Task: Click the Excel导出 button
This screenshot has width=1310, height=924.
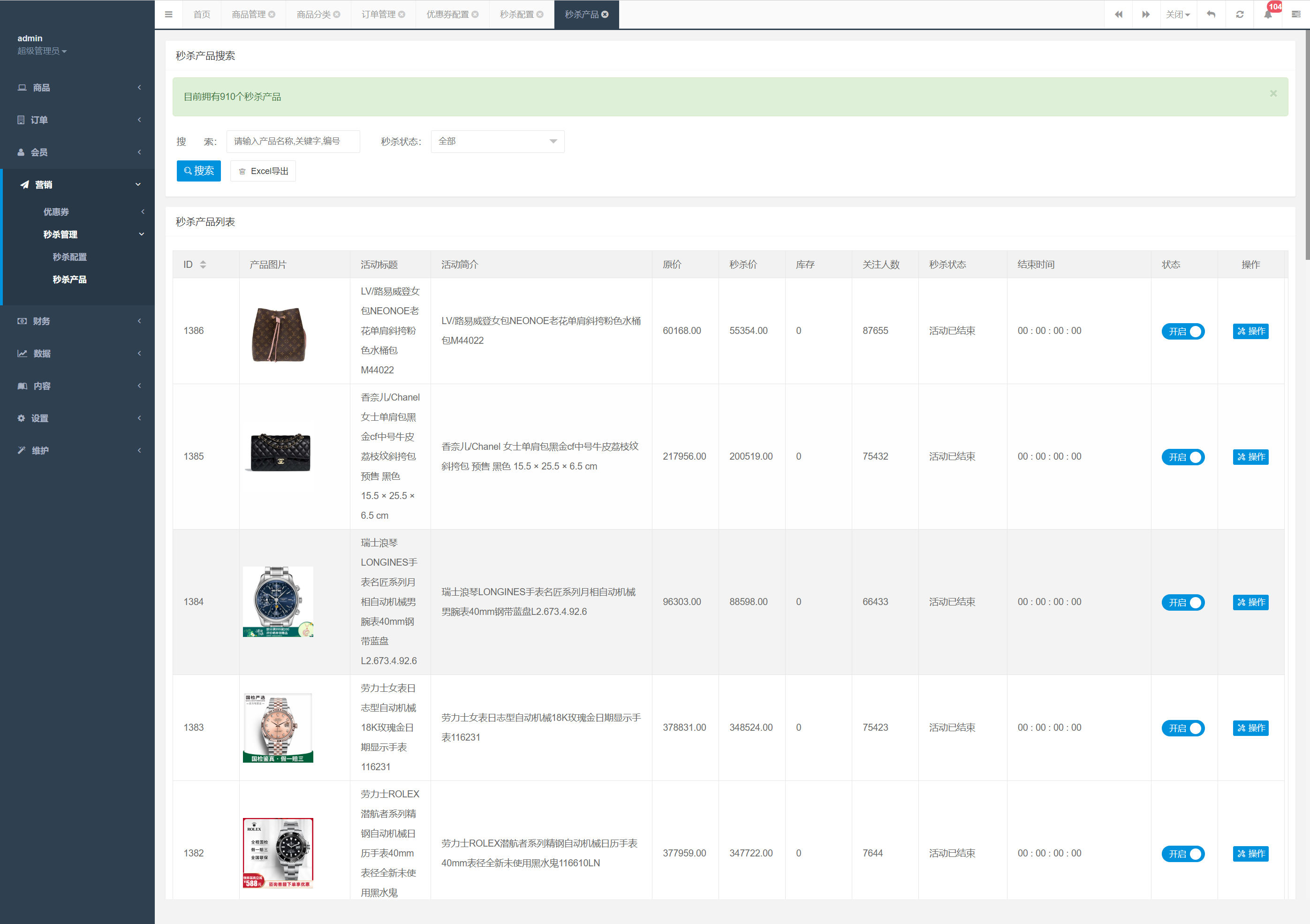Action: tap(263, 171)
